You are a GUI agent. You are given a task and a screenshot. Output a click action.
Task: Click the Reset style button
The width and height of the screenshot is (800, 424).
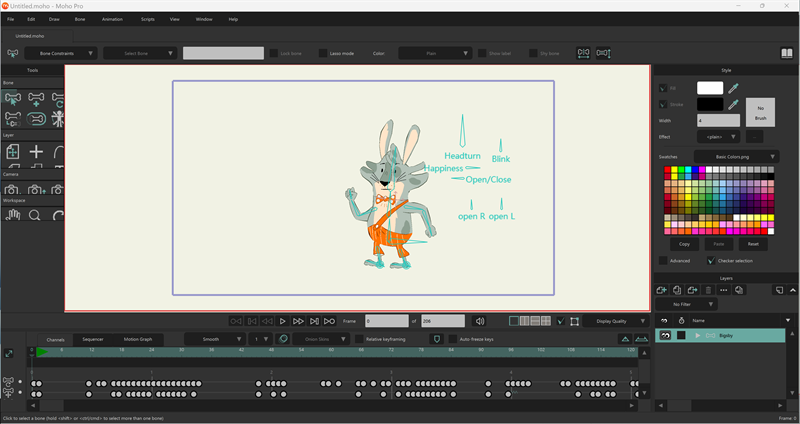click(753, 244)
